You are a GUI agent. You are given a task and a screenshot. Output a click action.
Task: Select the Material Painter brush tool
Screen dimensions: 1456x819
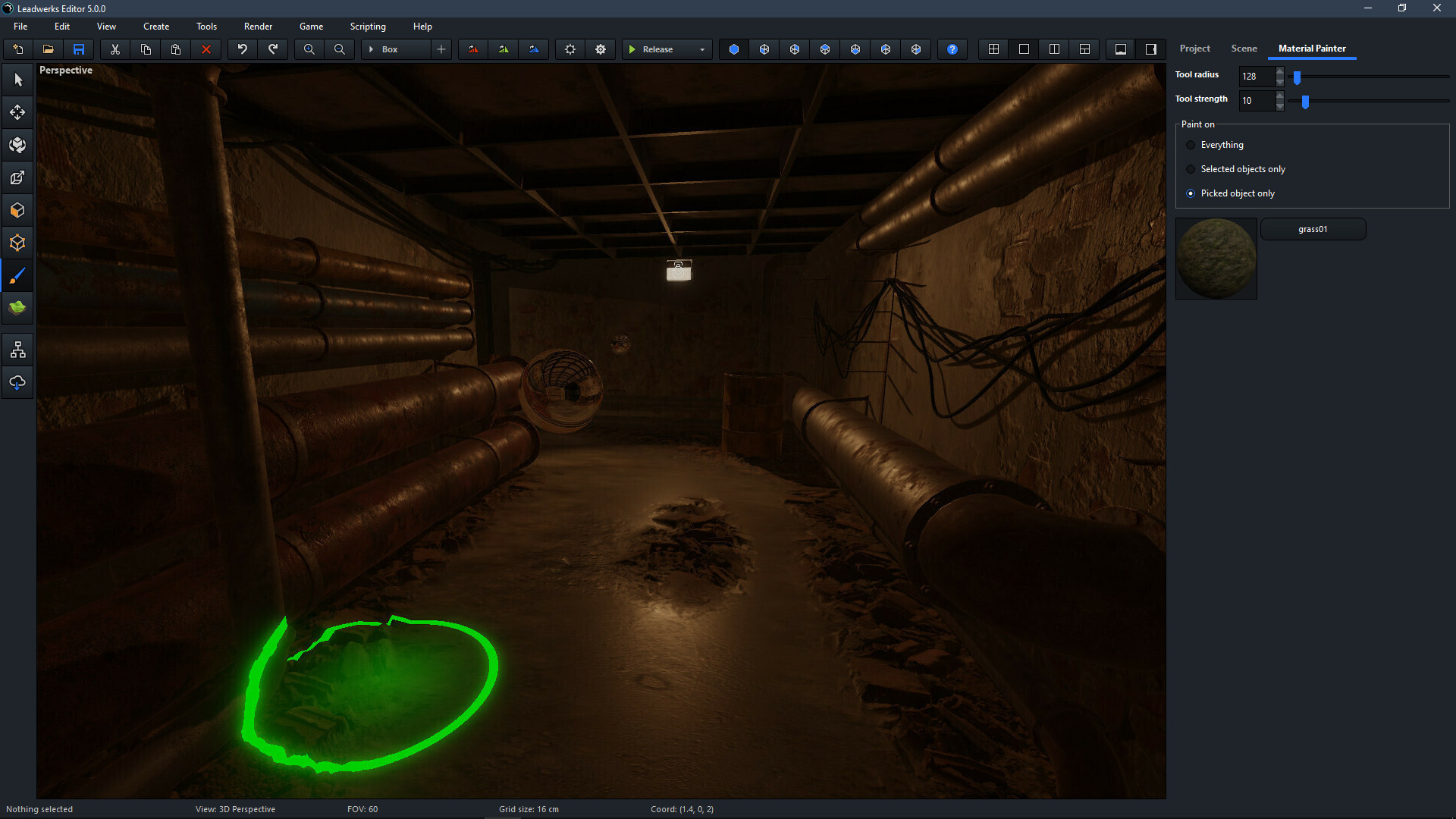[x=17, y=276]
